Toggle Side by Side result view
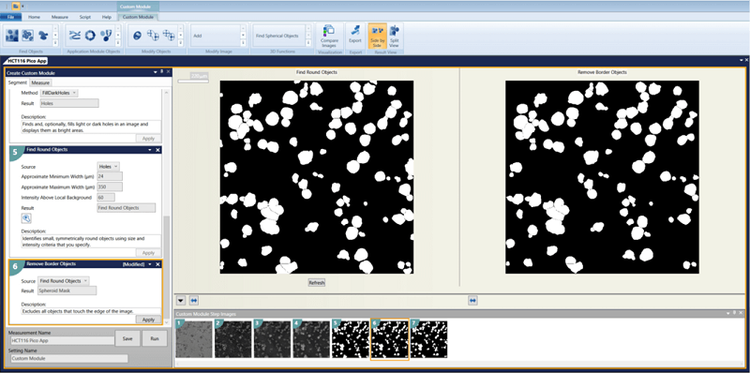Viewport: 750px width, 373px height. point(377,36)
